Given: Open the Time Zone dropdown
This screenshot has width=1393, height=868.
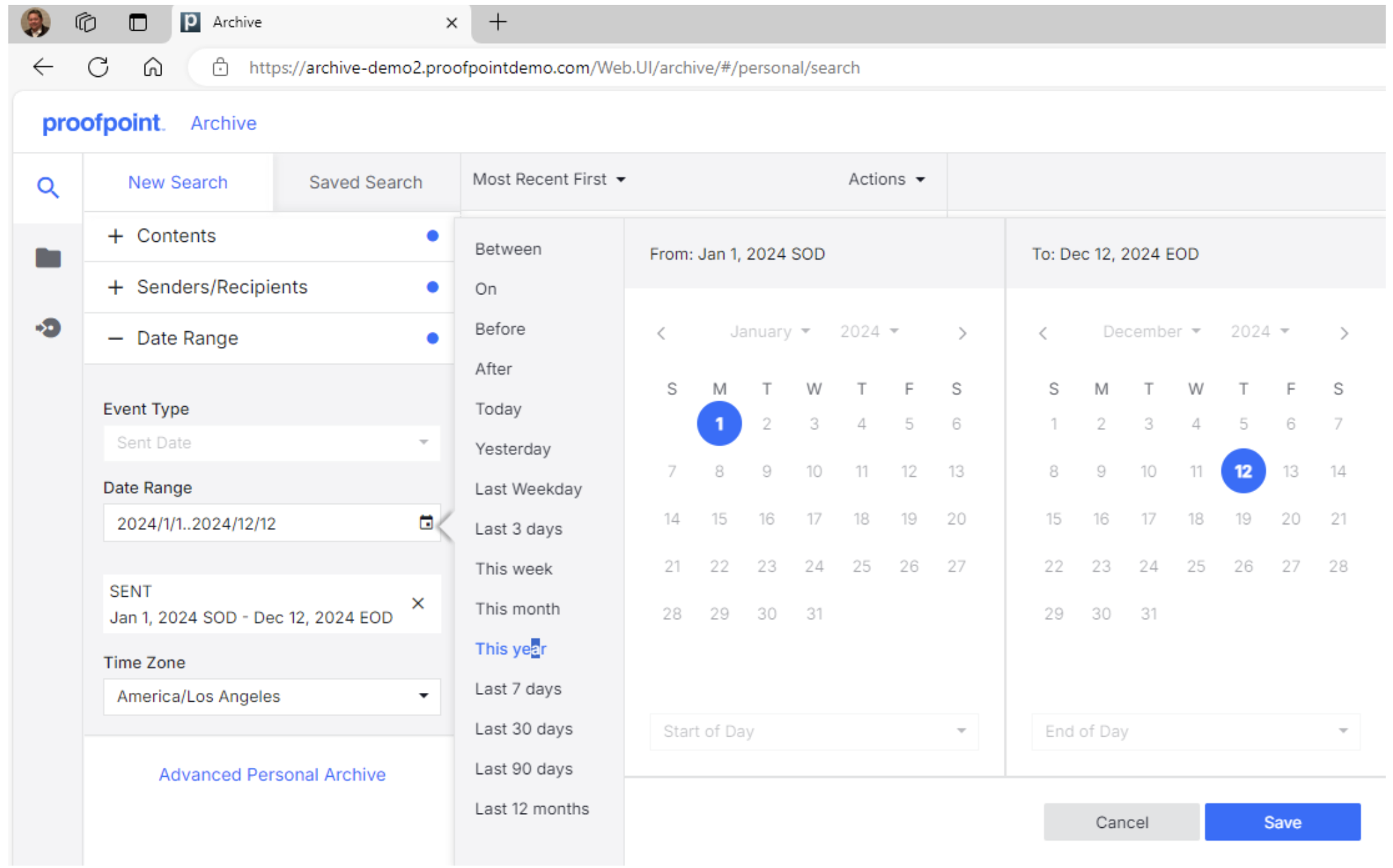Looking at the screenshot, I should pyautogui.click(x=423, y=696).
